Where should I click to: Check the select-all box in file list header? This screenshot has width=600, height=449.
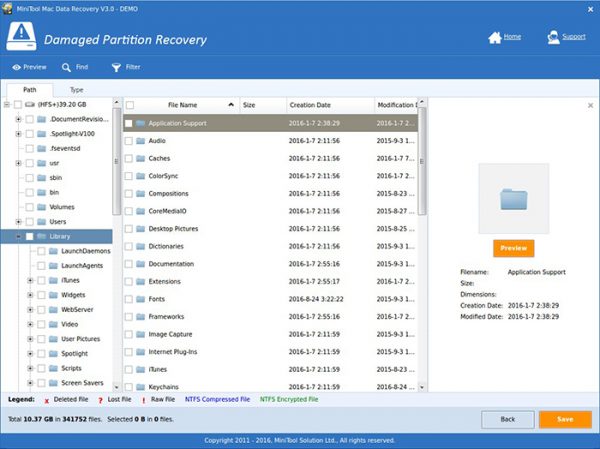(x=130, y=105)
